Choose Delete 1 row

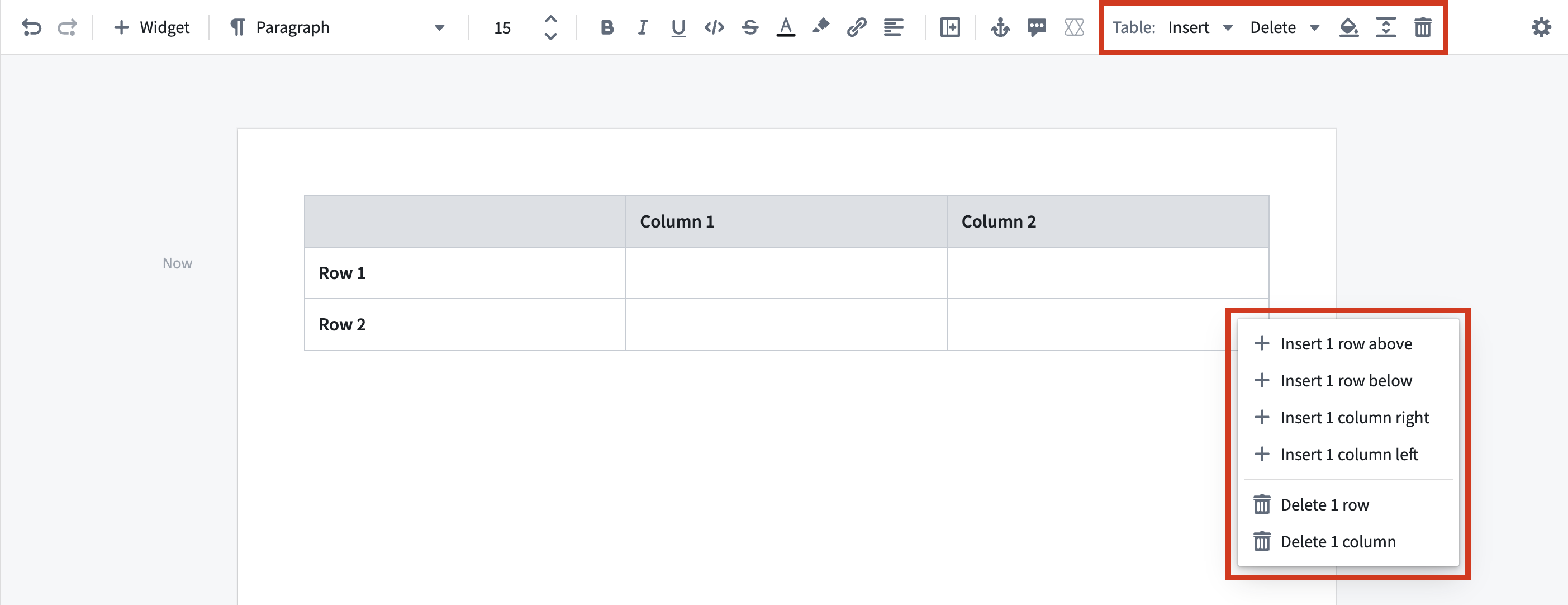click(x=1348, y=505)
